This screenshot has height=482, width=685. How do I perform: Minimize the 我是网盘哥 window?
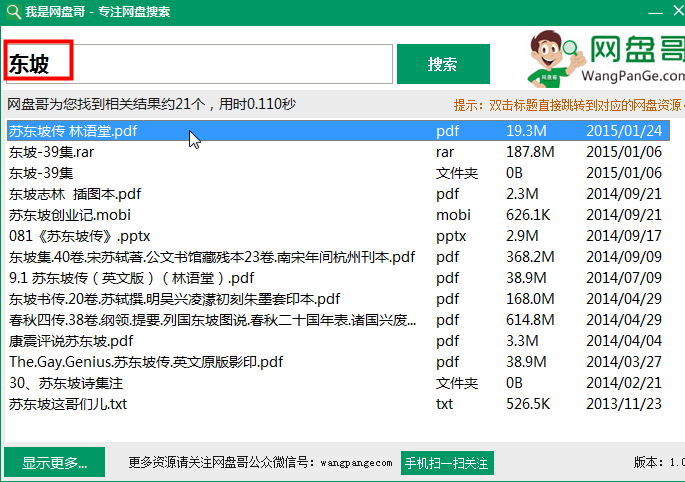point(655,12)
